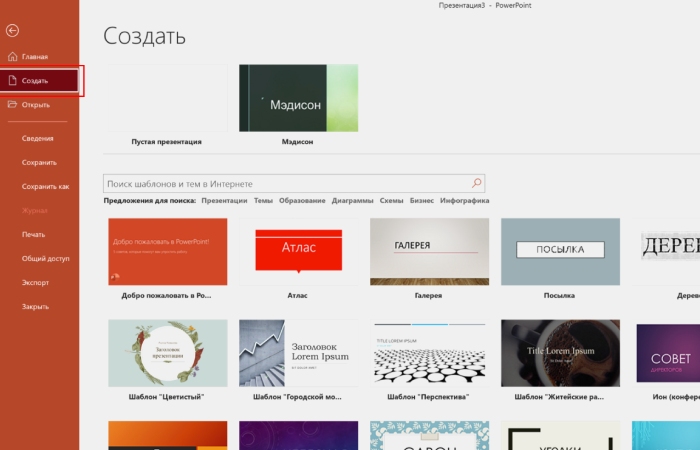Click the Шаблон "Цветистый" caption
Image resolution: width=700 pixels, height=450 pixels.
click(x=167, y=397)
